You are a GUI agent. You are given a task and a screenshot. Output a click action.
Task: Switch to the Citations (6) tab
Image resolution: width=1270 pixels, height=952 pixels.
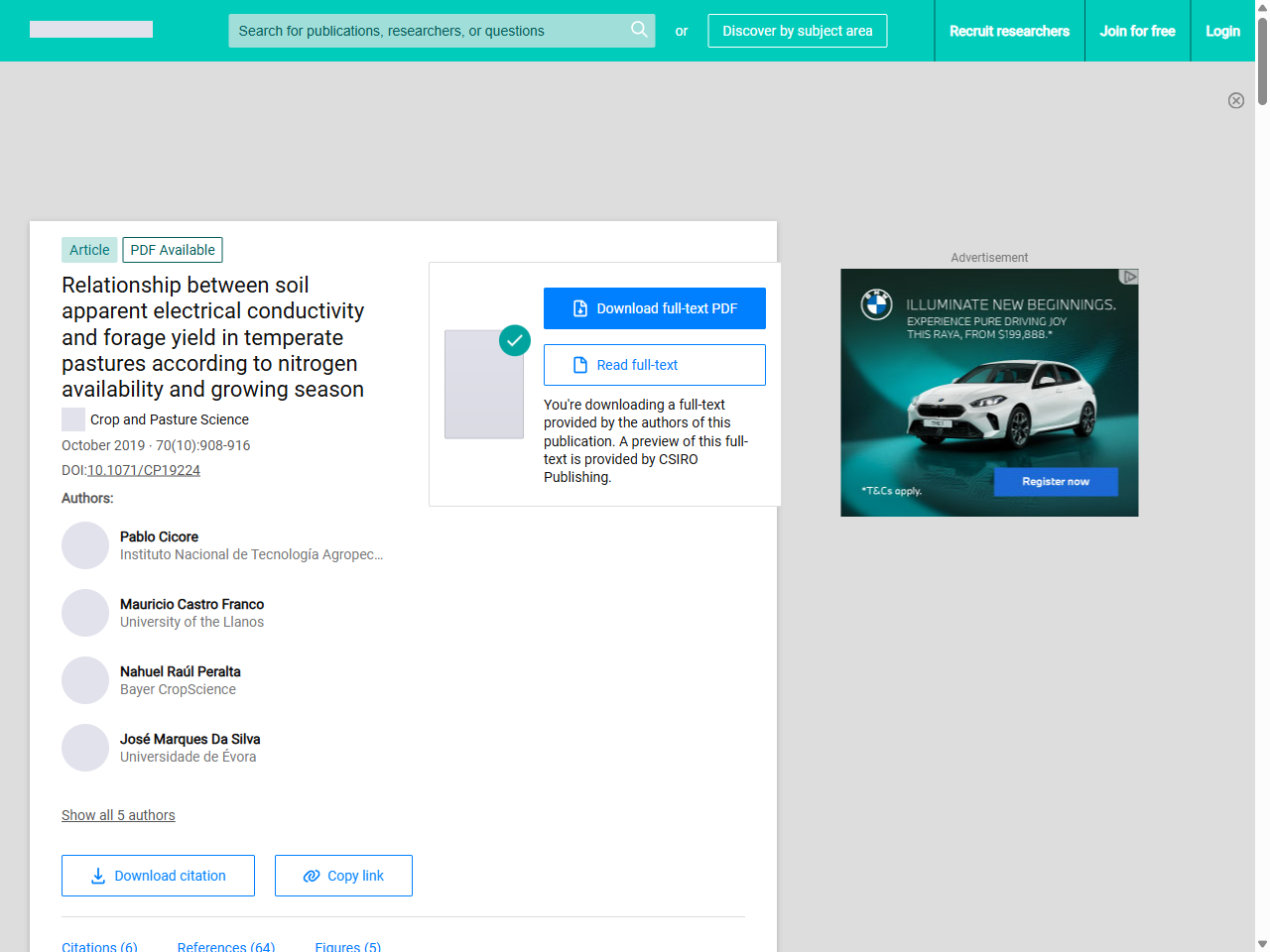pos(99,946)
